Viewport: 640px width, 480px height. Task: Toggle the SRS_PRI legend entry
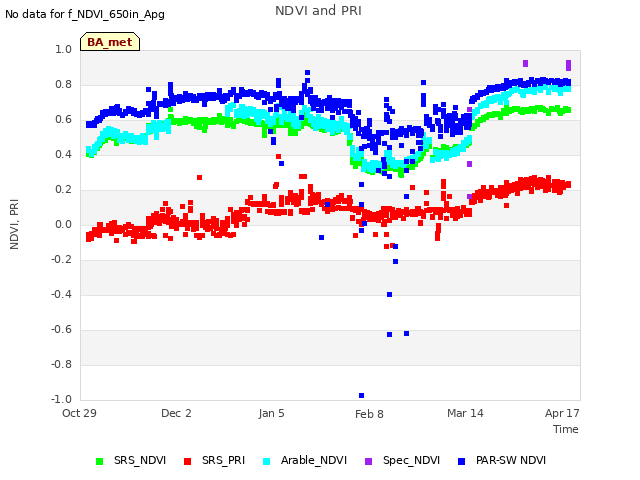214,461
